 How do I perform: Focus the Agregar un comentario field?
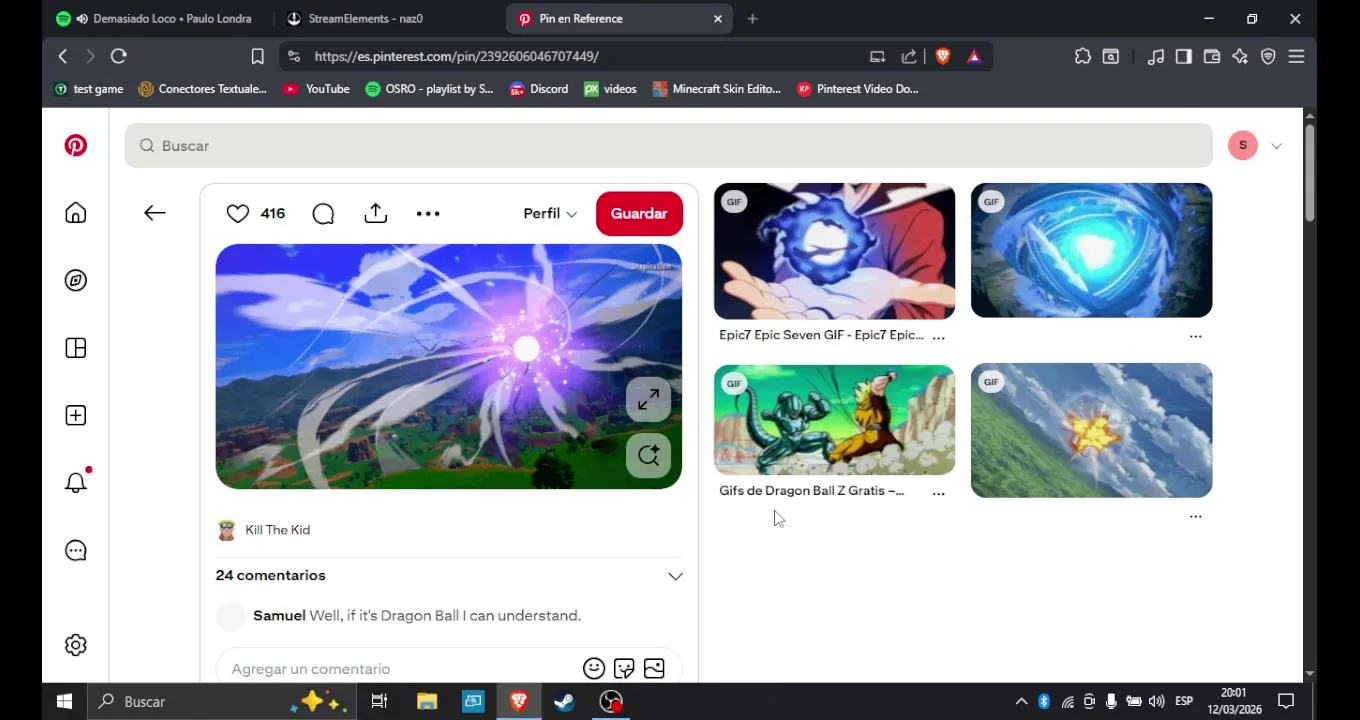point(400,669)
